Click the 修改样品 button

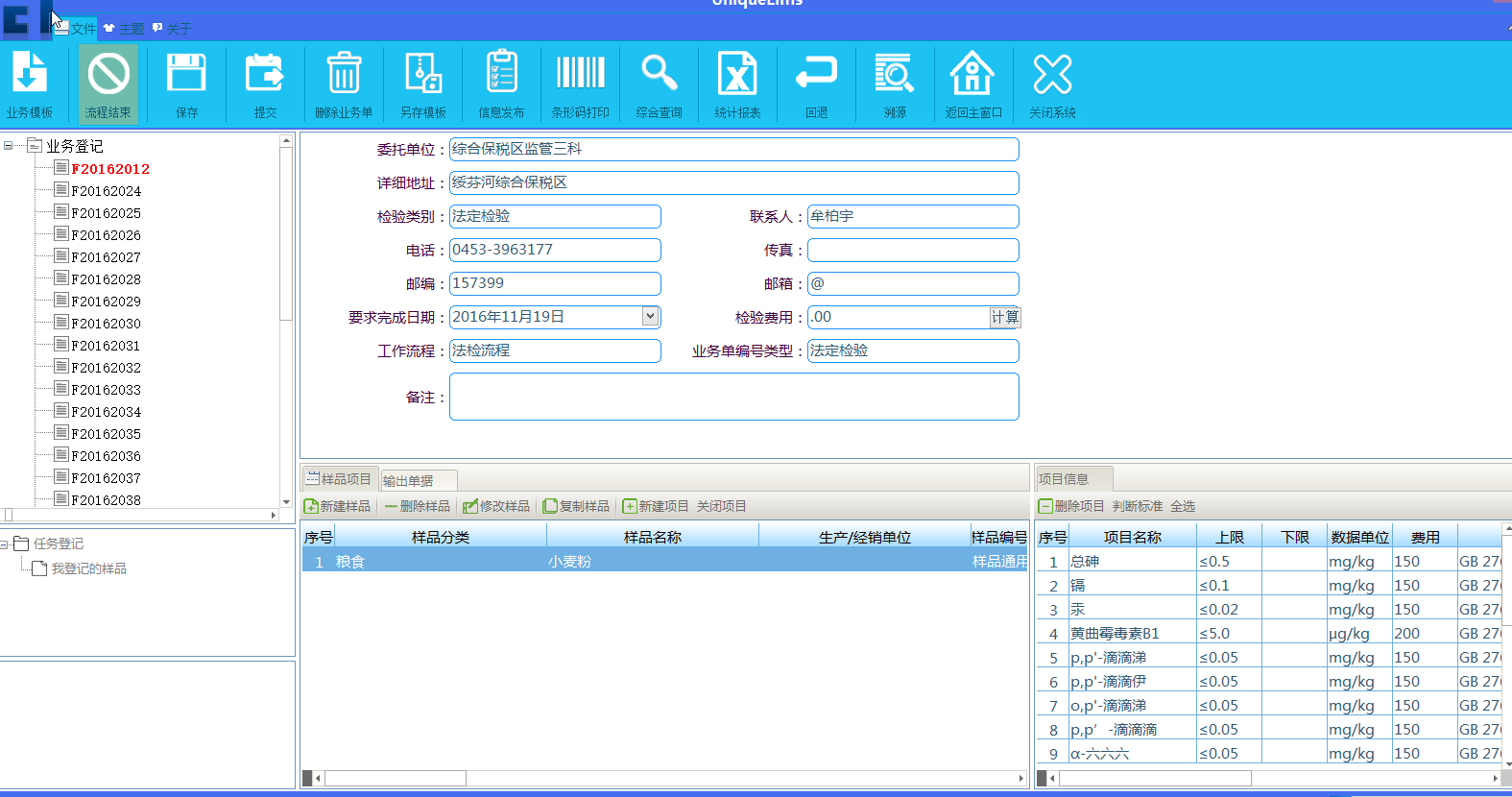tap(496, 506)
